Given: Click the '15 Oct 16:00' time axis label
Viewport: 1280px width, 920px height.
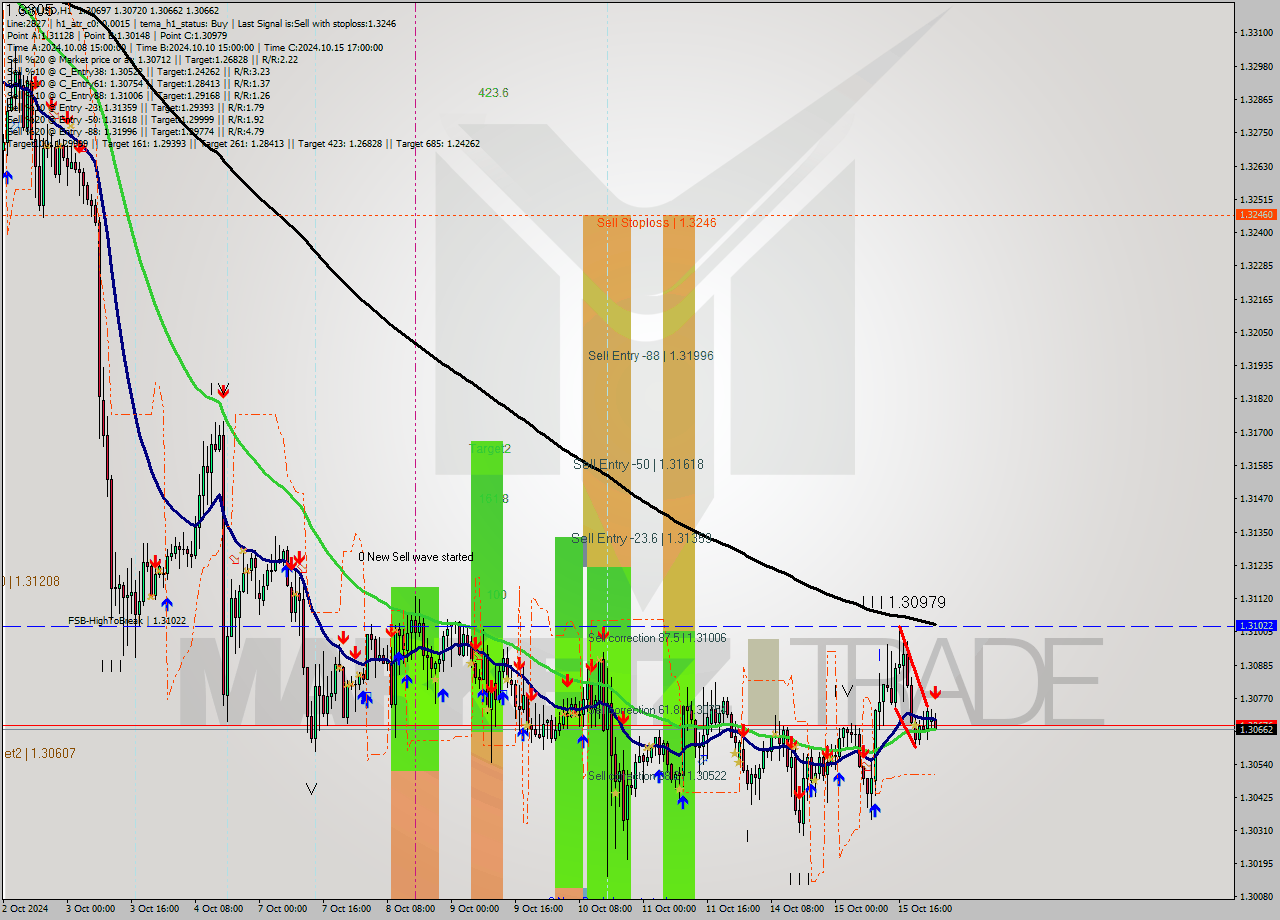Looking at the screenshot, I should coord(925,909).
